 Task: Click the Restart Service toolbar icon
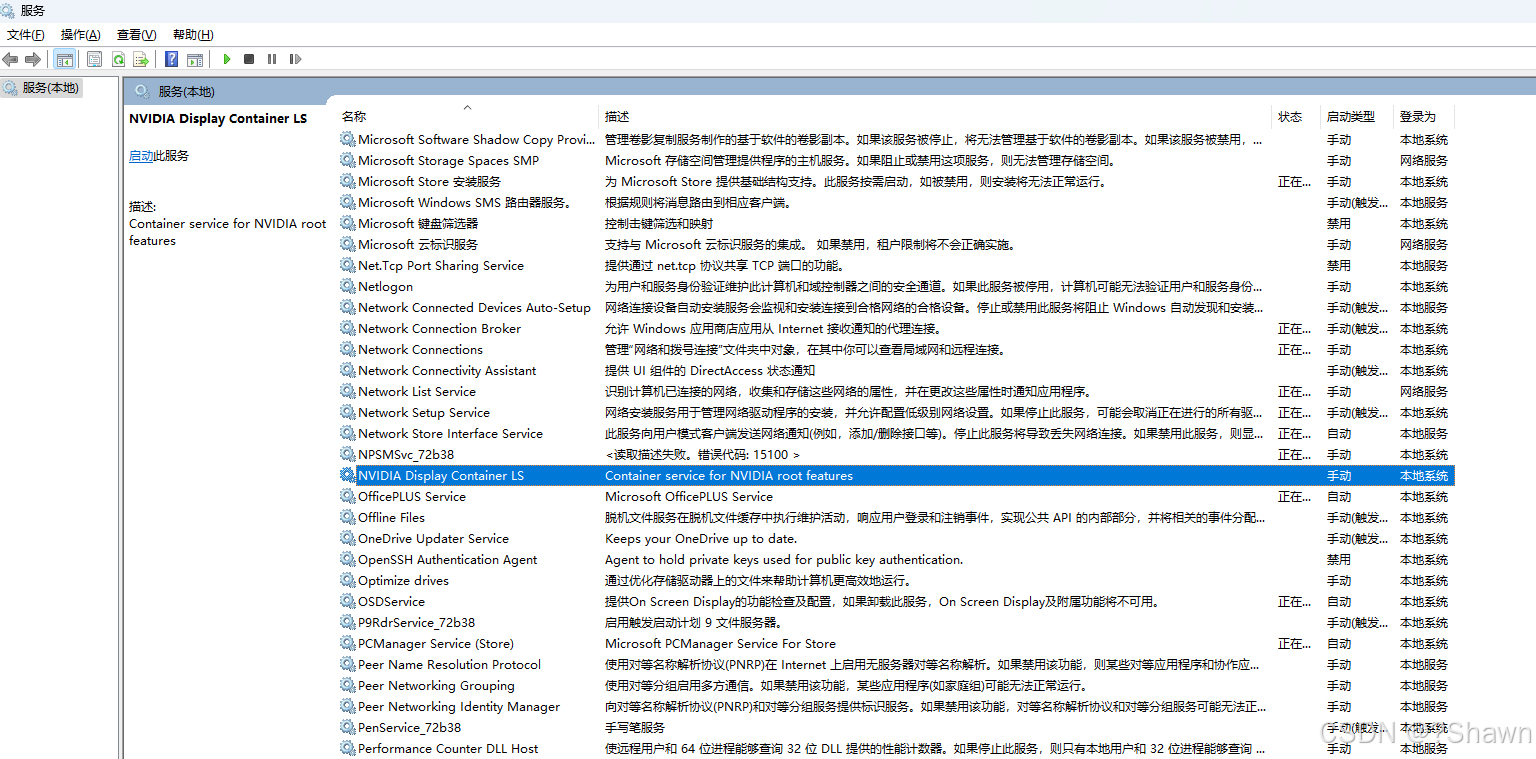click(x=295, y=59)
